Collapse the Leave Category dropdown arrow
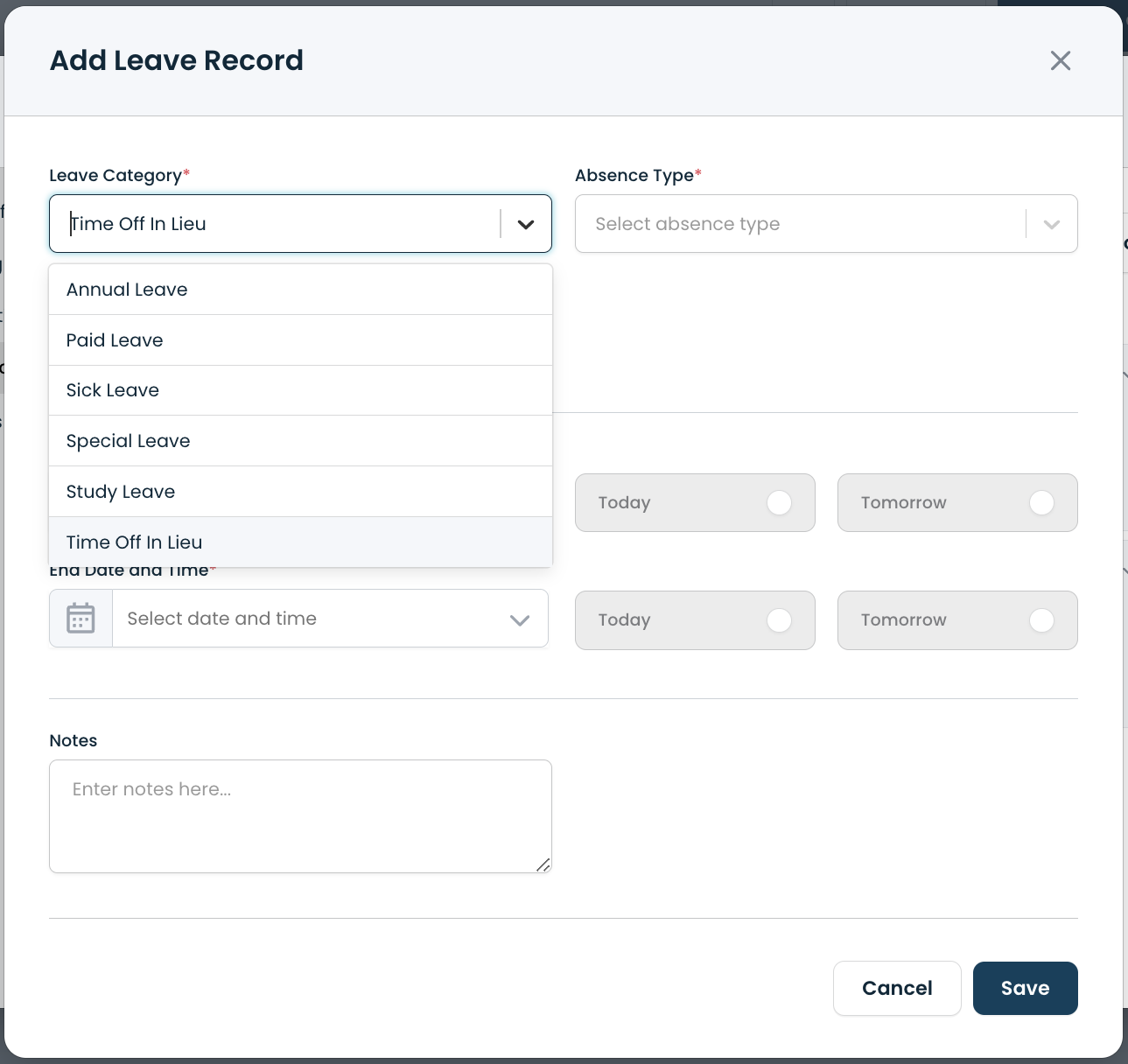This screenshot has height=1064, width=1128. 525,224
